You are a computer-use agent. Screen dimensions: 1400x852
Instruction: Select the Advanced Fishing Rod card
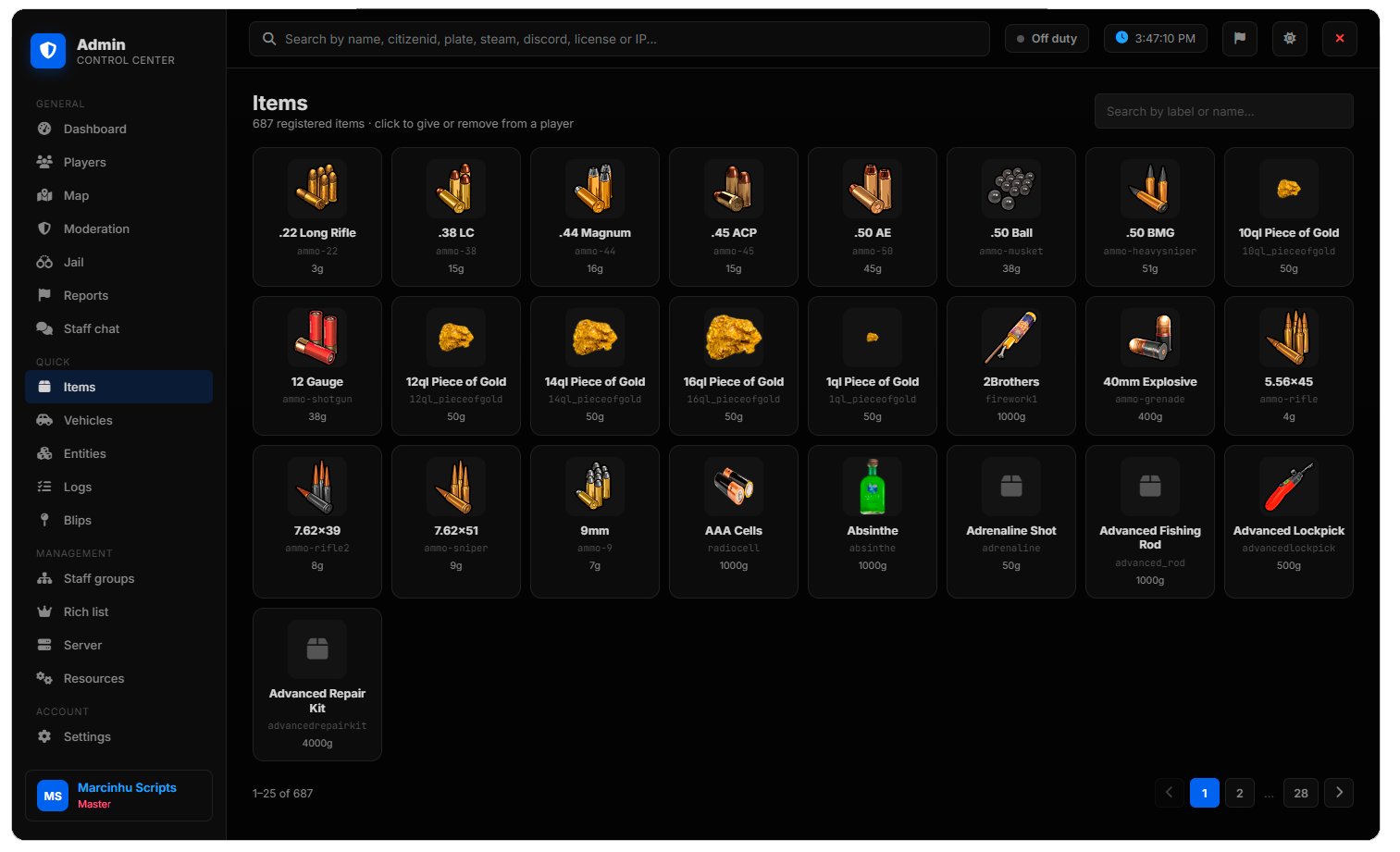1150,522
